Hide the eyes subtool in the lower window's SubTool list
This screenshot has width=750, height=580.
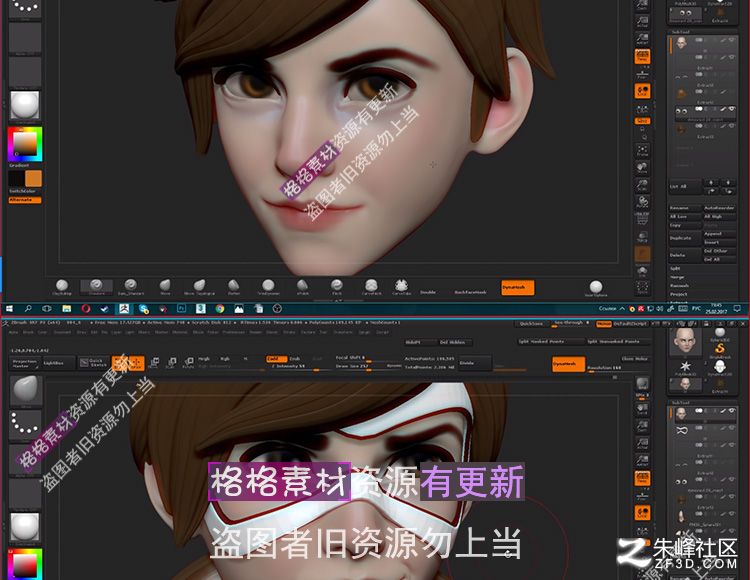pyautogui.click(x=732, y=479)
